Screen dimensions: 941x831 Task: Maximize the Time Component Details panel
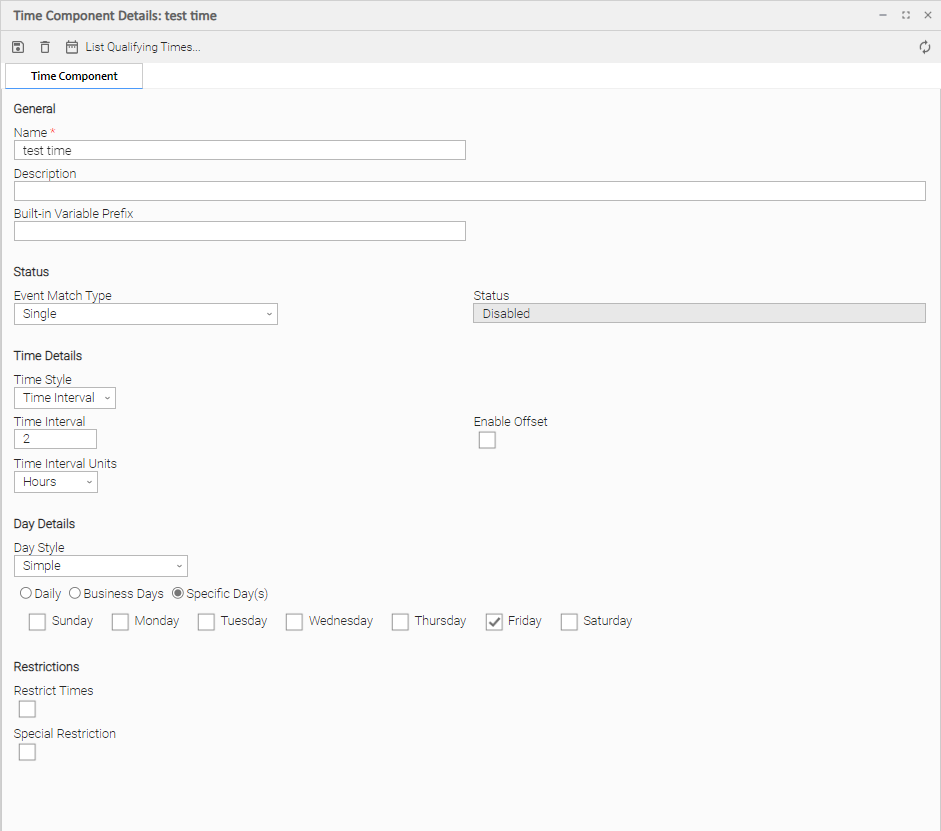pos(905,16)
